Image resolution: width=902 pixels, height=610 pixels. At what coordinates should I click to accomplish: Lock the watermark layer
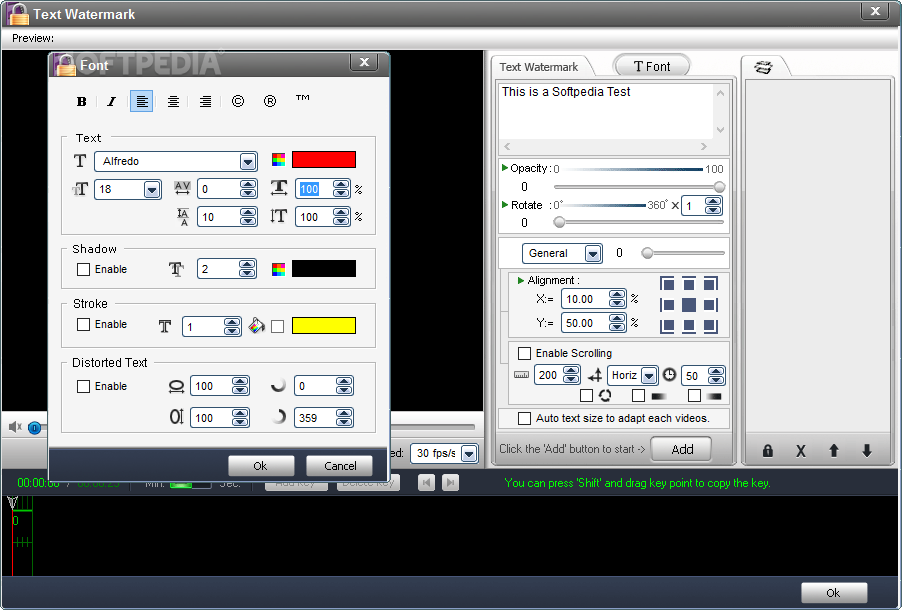(767, 451)
